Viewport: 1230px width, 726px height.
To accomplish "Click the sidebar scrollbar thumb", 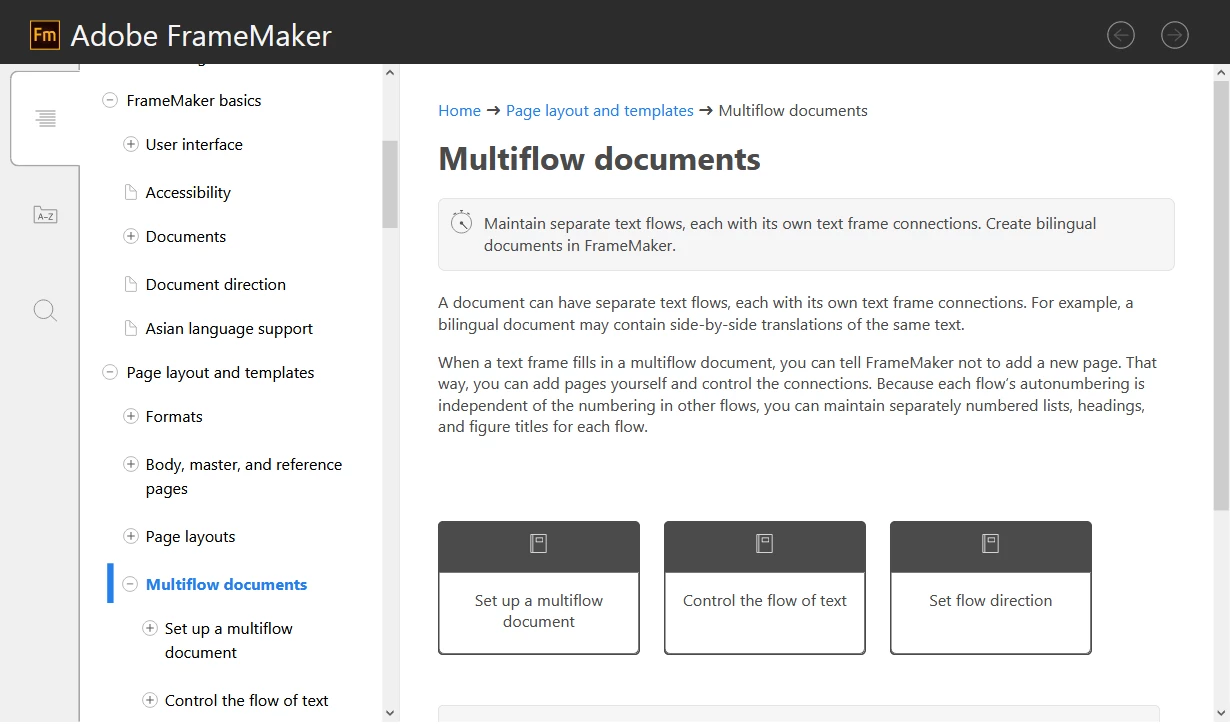I will [390, 184].
